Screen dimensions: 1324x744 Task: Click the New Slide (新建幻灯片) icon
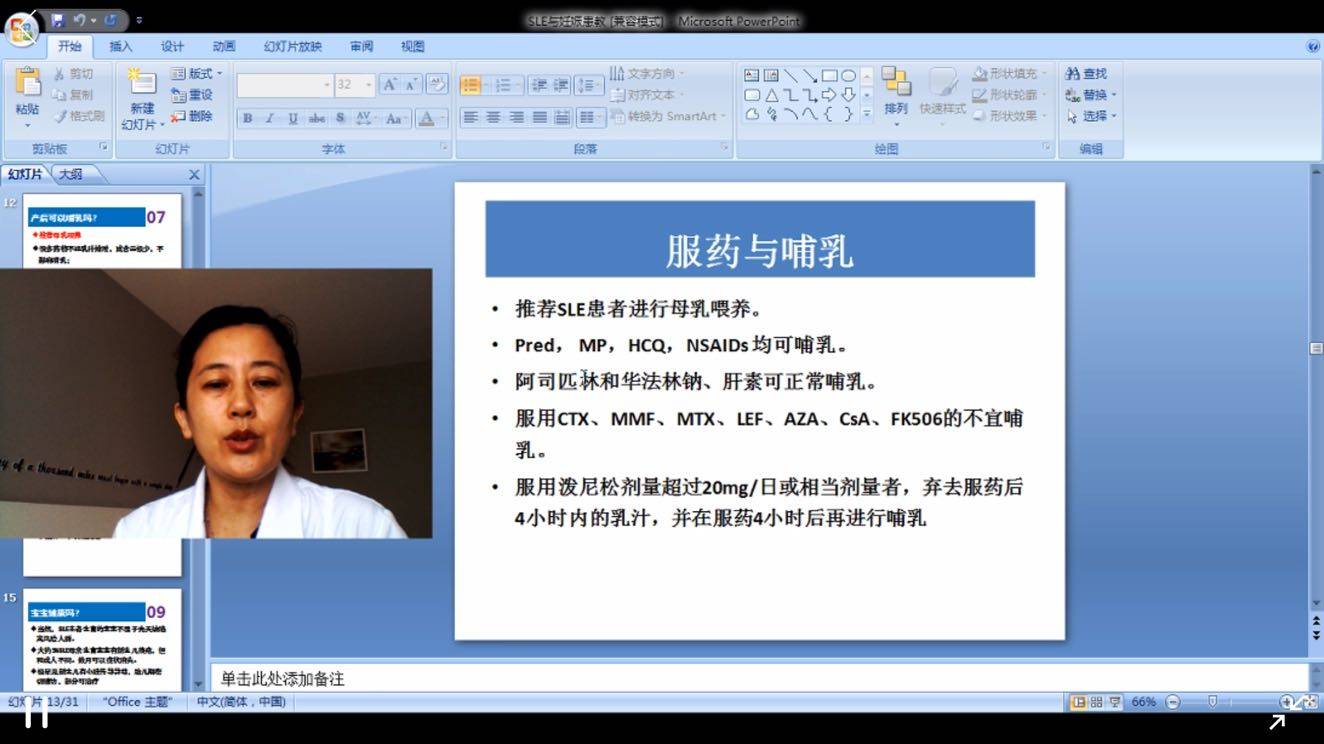click(x=142, y=88)
